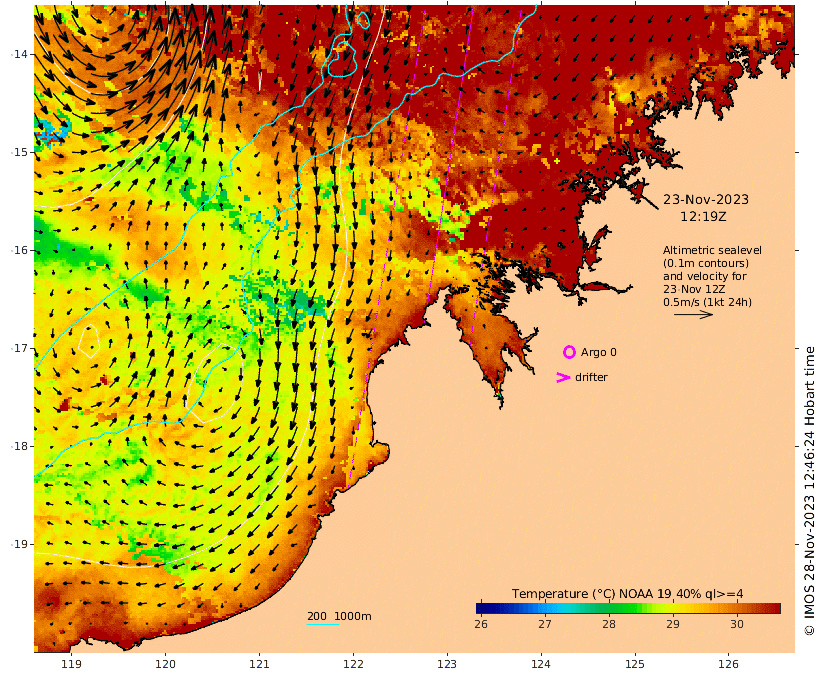Click the '200 1000m' depth contour label
820x680 pixels.
(x=339, y=616)
